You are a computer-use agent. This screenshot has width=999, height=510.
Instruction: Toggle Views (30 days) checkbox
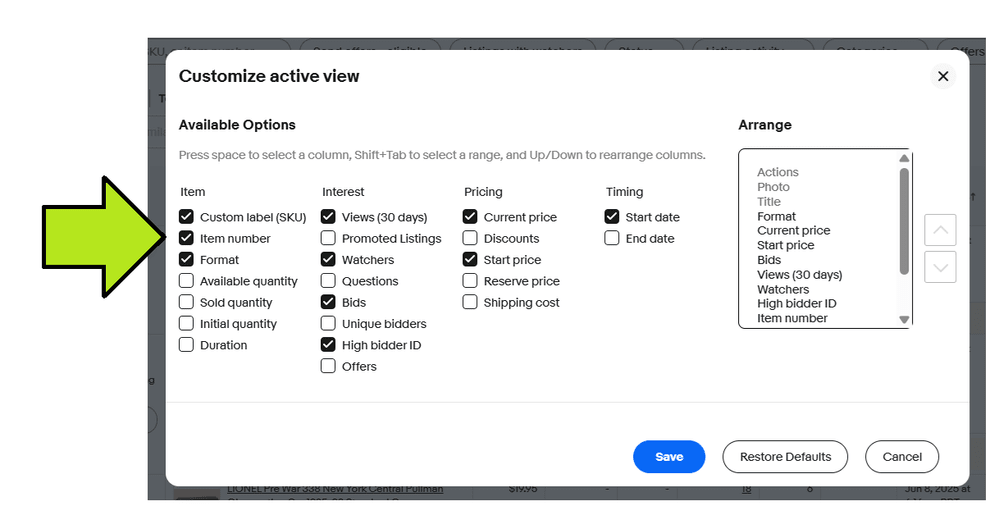tap(328, 217)
